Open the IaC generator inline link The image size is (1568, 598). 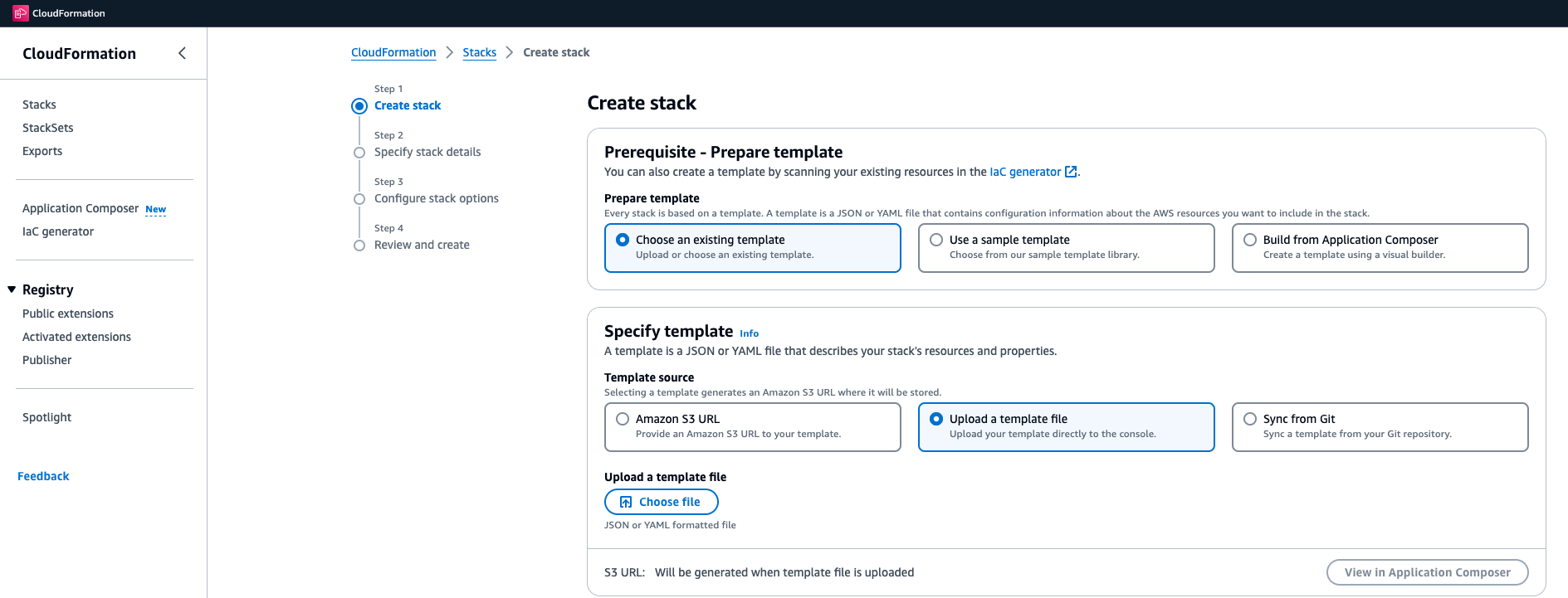[1025, 172]
